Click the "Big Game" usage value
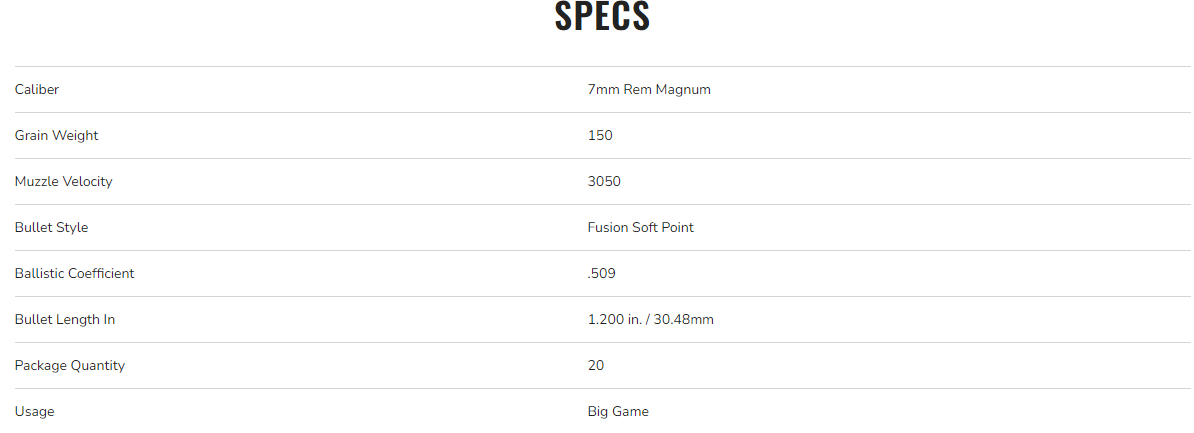This screenshot has width=1194, height=433. pyautogui.click(x=618, y=412)
